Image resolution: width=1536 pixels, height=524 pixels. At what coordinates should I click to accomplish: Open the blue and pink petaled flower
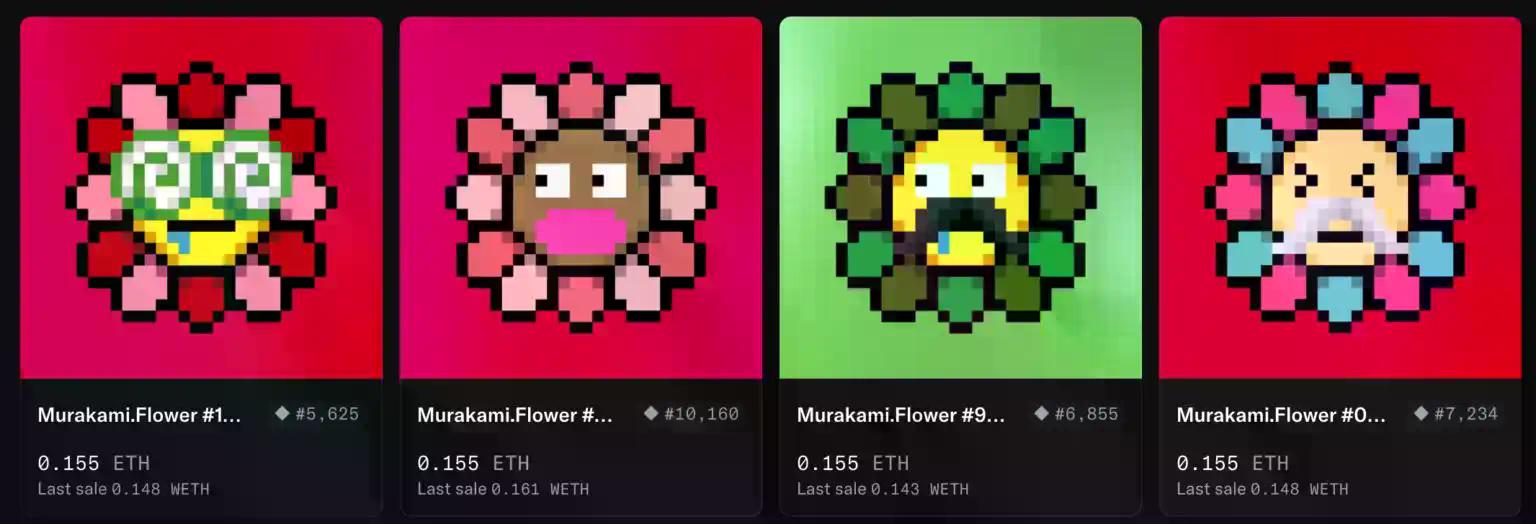coord(1340,198)
